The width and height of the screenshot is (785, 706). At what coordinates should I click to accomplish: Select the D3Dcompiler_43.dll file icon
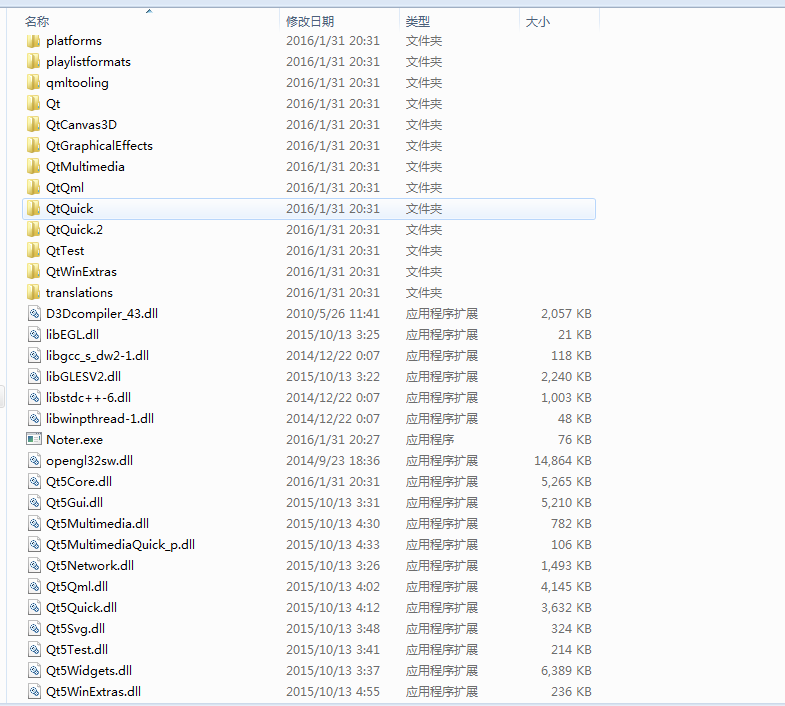point(34,313)
